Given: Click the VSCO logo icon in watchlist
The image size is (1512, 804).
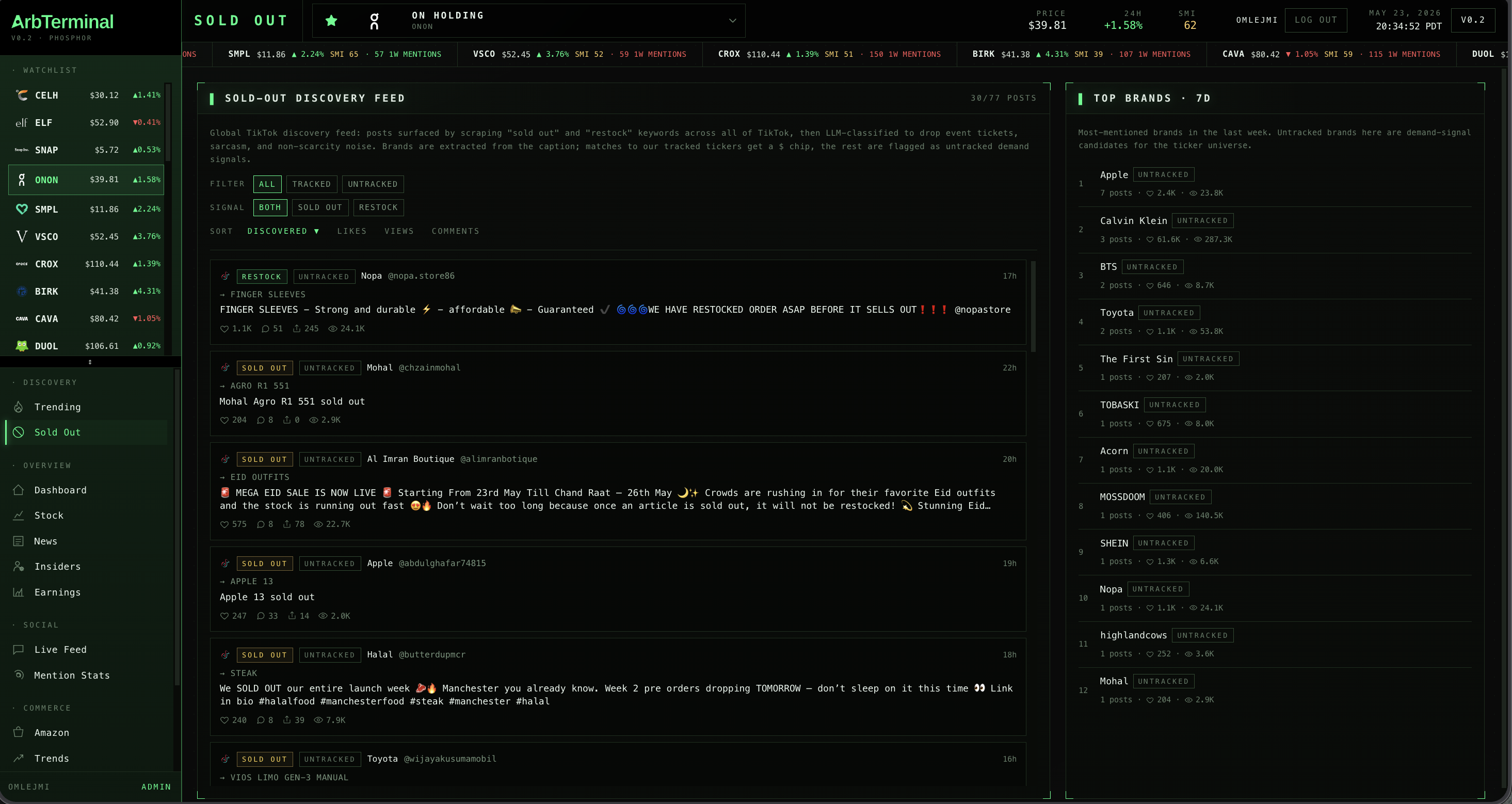Looking at the screenshot, I should coord(22,236).
